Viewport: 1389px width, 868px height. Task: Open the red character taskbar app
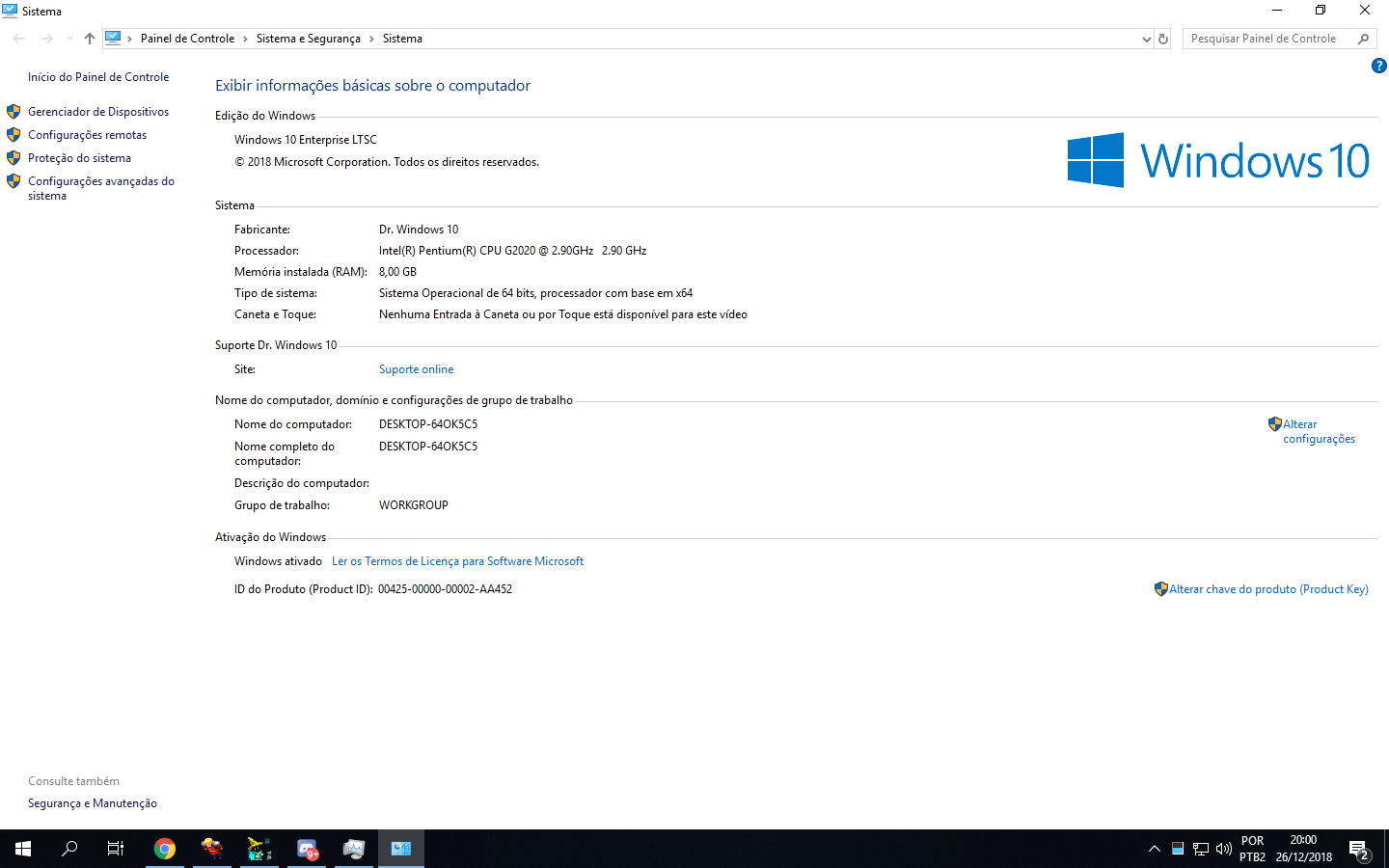pos(211,849)
